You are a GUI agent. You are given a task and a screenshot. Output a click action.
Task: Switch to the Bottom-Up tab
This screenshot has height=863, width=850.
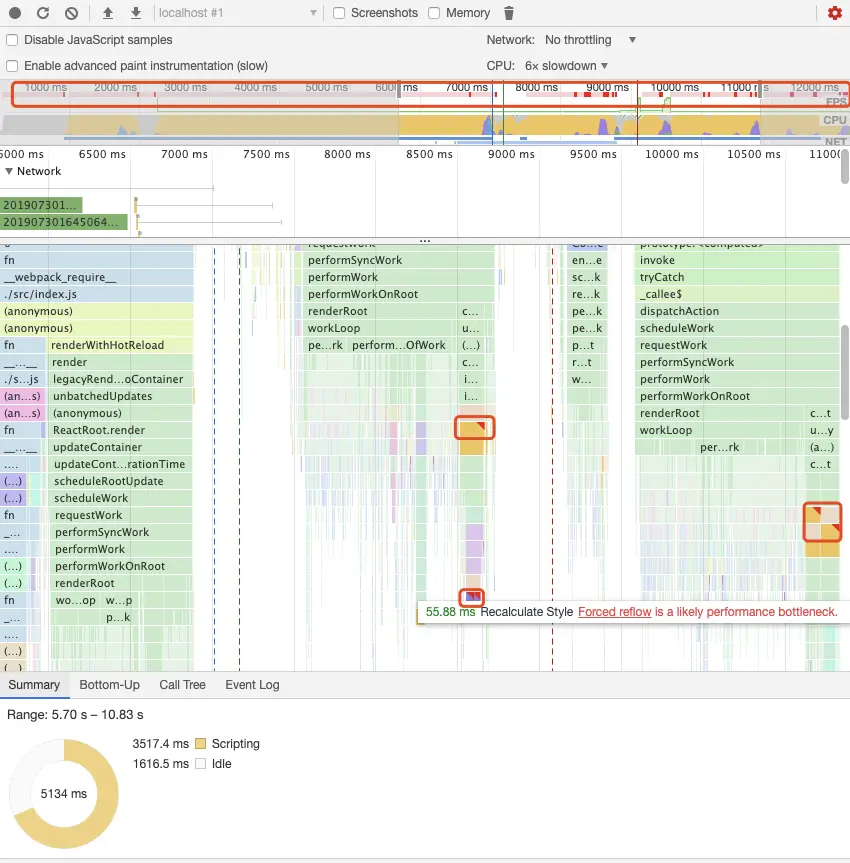click(x=110, y=685)
